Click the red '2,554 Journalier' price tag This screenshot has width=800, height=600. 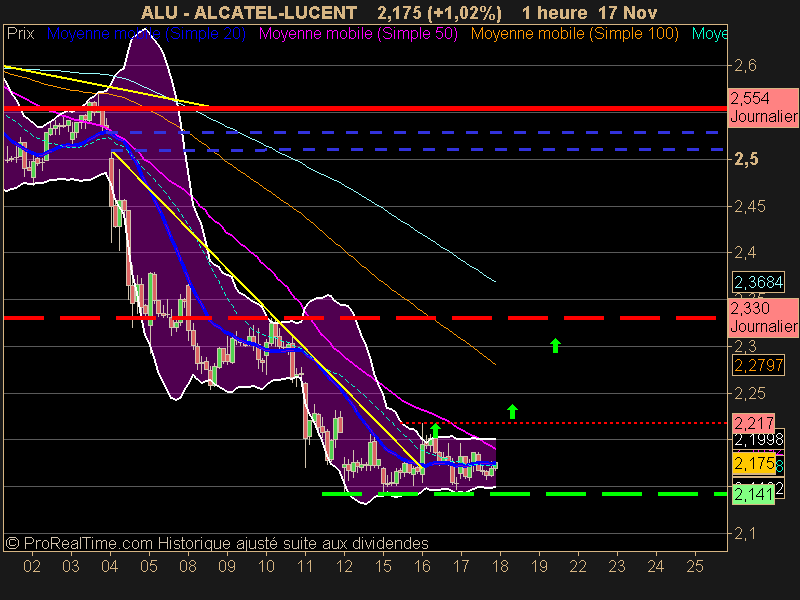(763, 107)
